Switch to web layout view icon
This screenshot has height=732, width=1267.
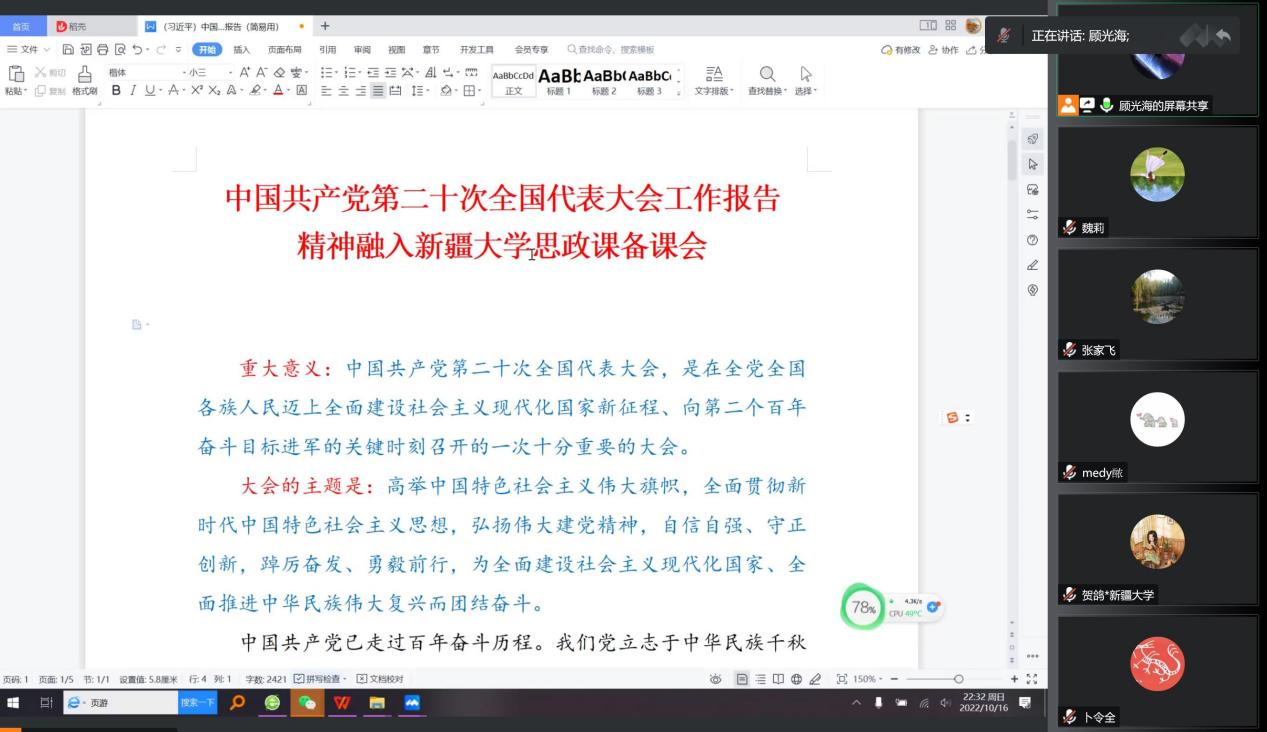click(x=796, y=679)
